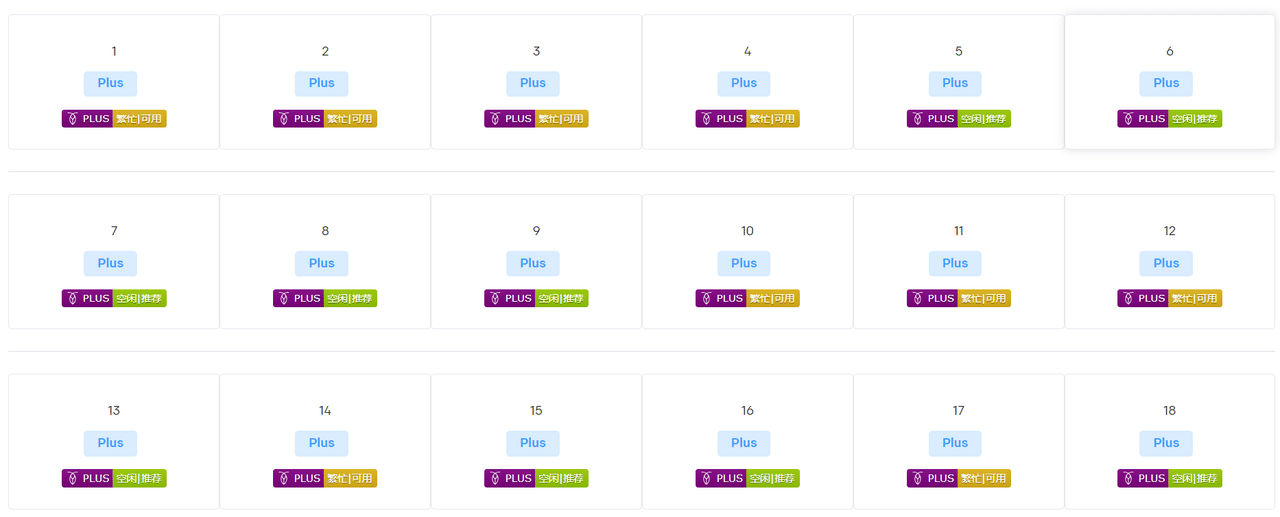Select the Plus button on card 6

(x=1166, y=84)
